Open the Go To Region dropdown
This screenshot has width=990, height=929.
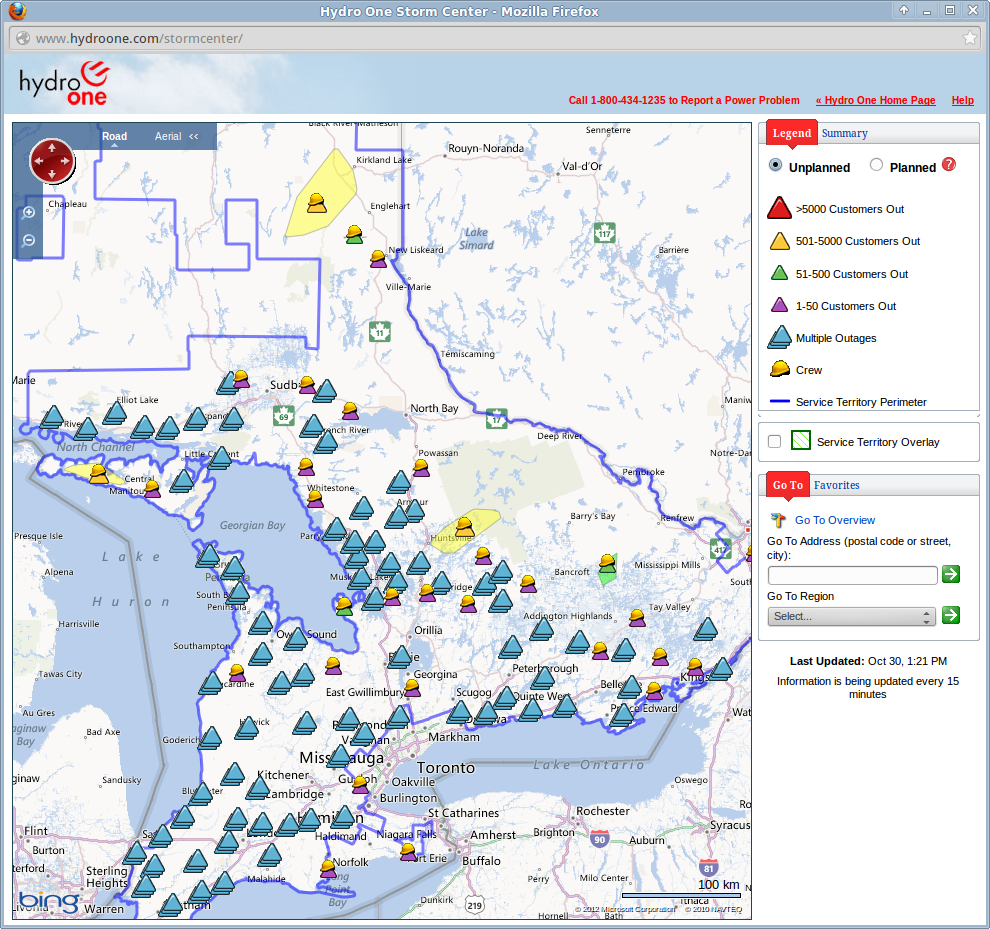851,616
